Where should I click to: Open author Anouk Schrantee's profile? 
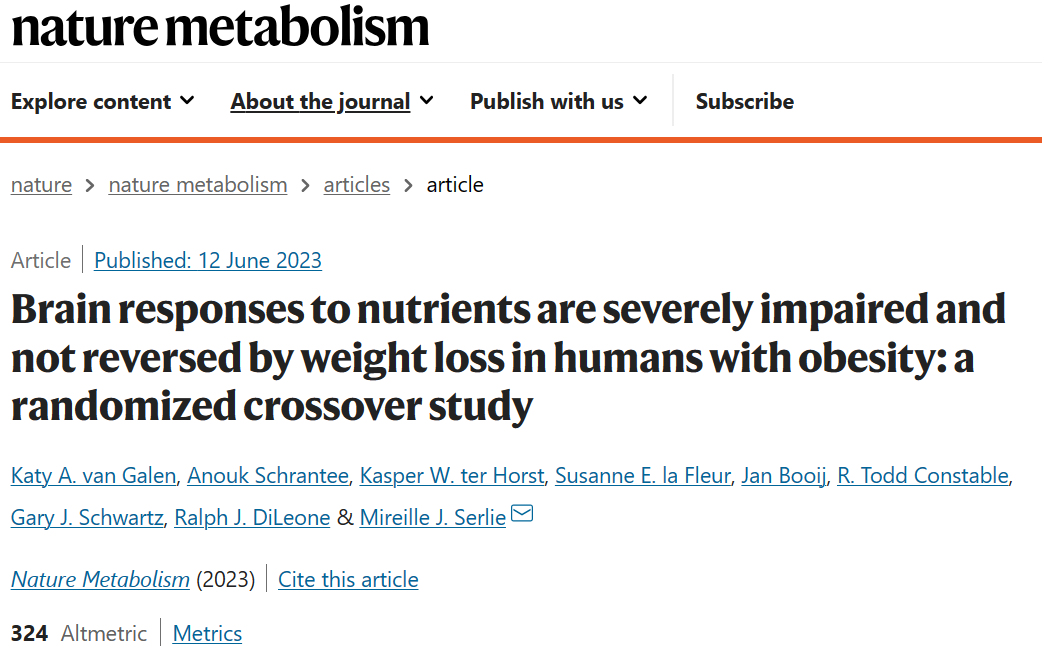(x=268, y=476)
